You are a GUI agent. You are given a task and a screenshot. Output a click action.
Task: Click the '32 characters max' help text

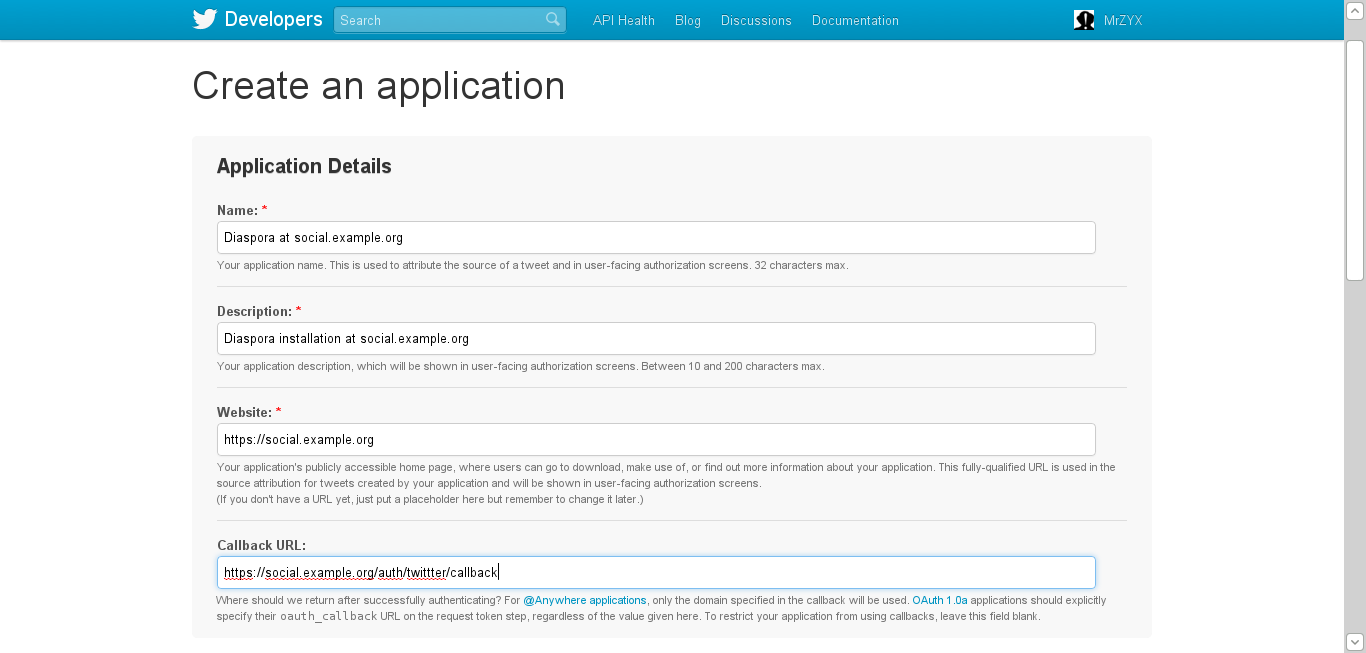pos(801,265)
